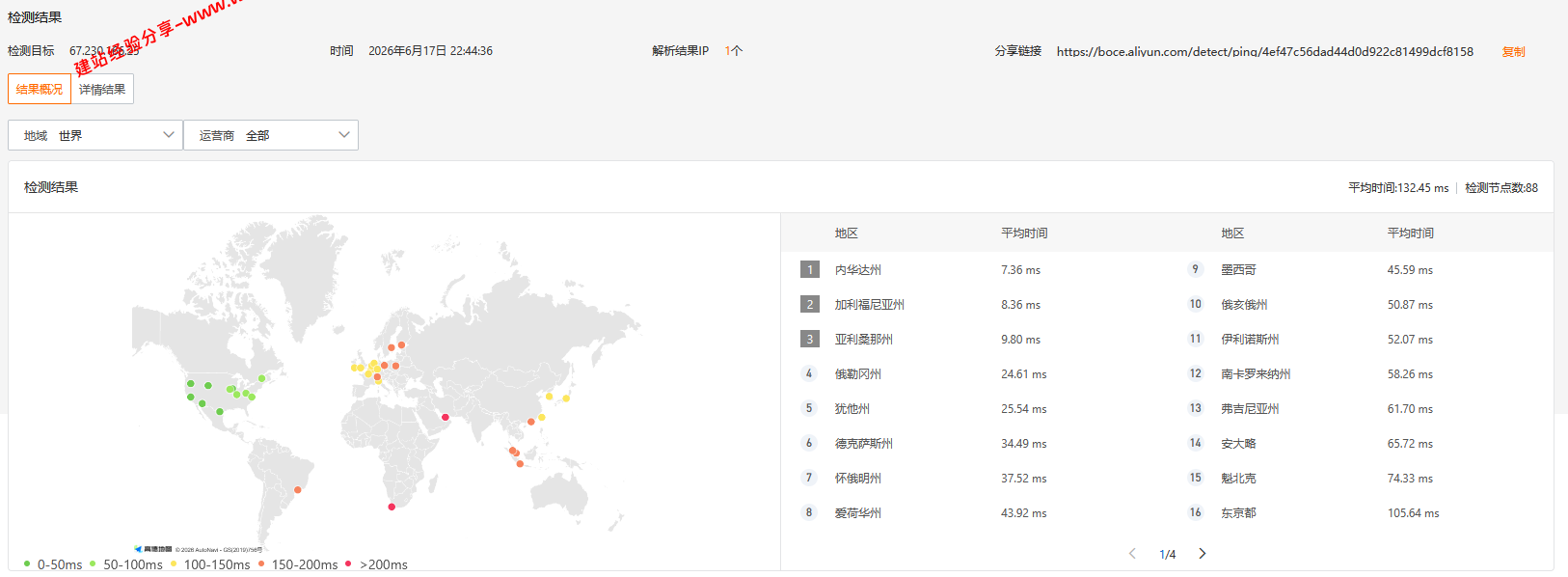
Task: Click the 平均时间:132.45 ms summary
Action: pyautogui.click(x=1398, y=188)
